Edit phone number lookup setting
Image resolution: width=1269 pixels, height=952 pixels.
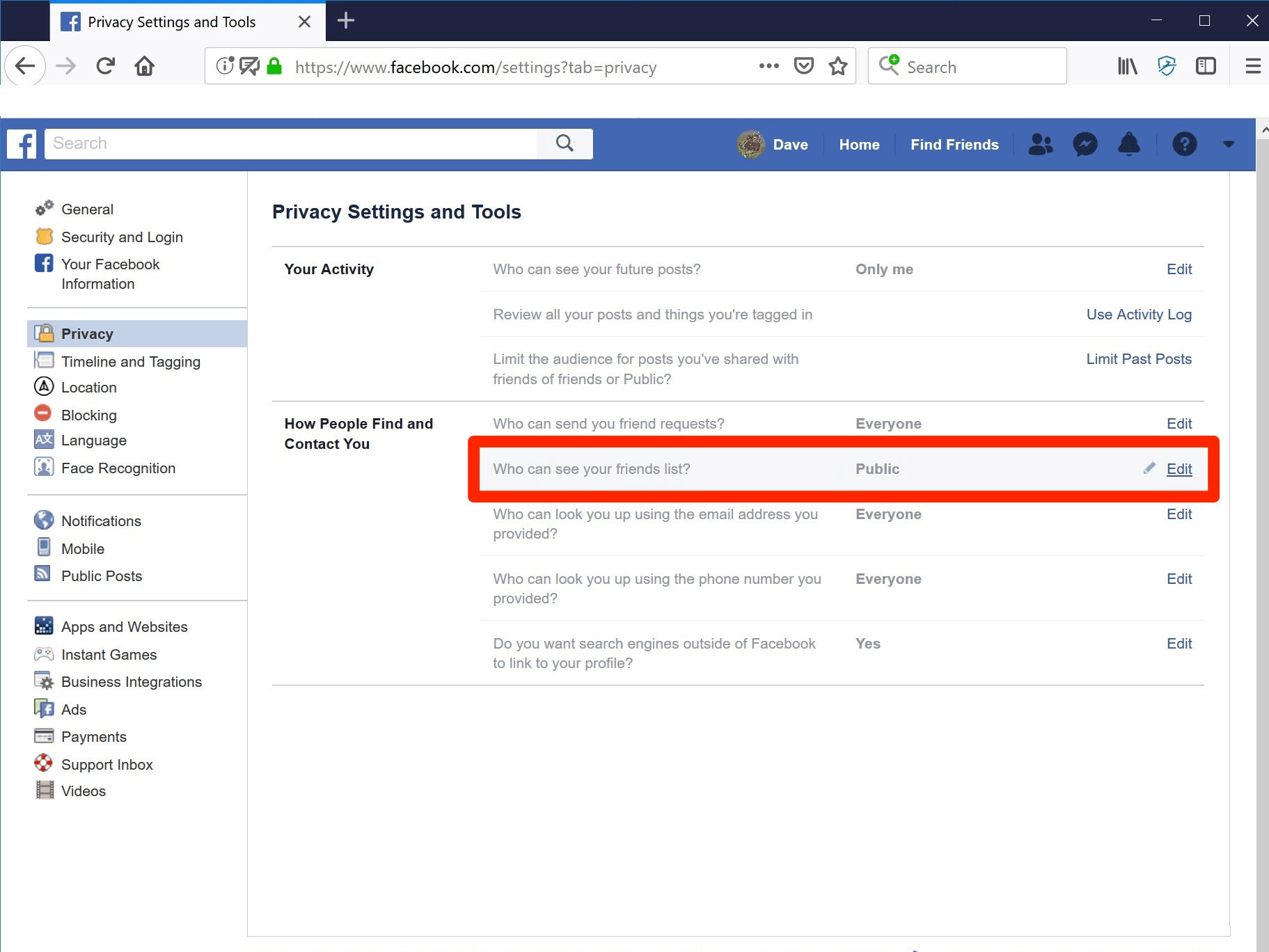point(1179,579)
